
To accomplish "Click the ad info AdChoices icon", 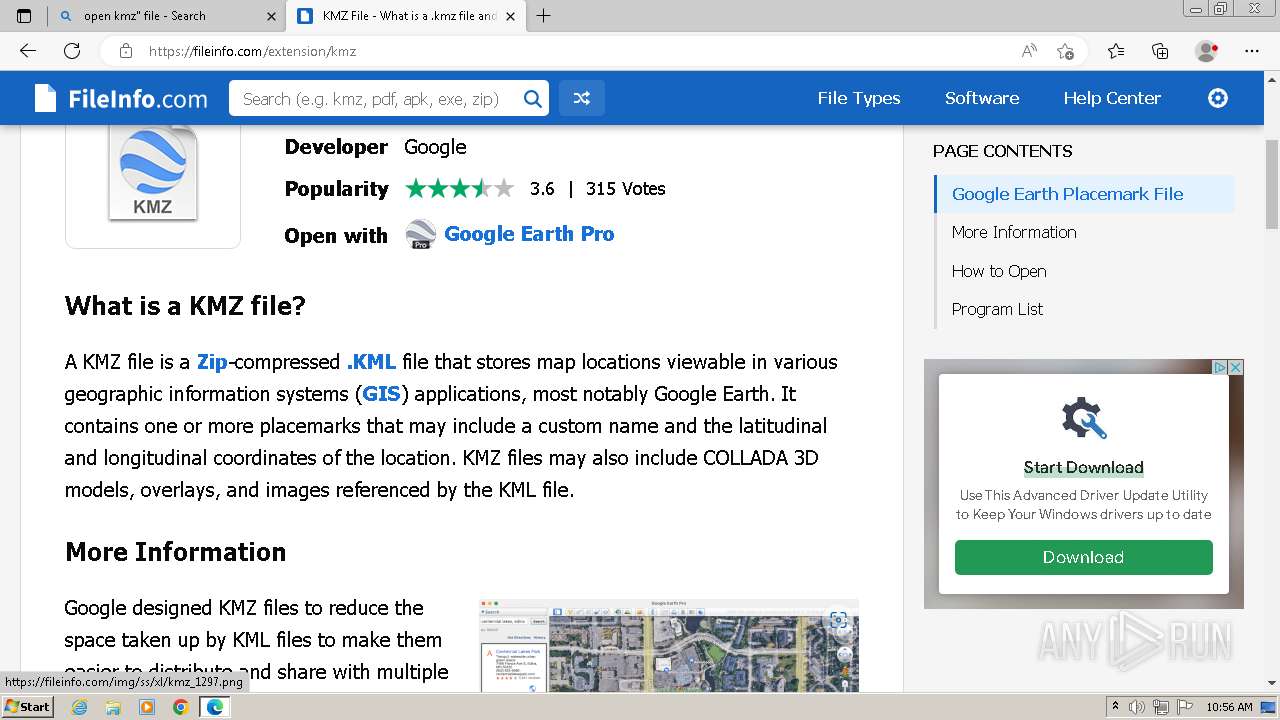I will 1220,367.
